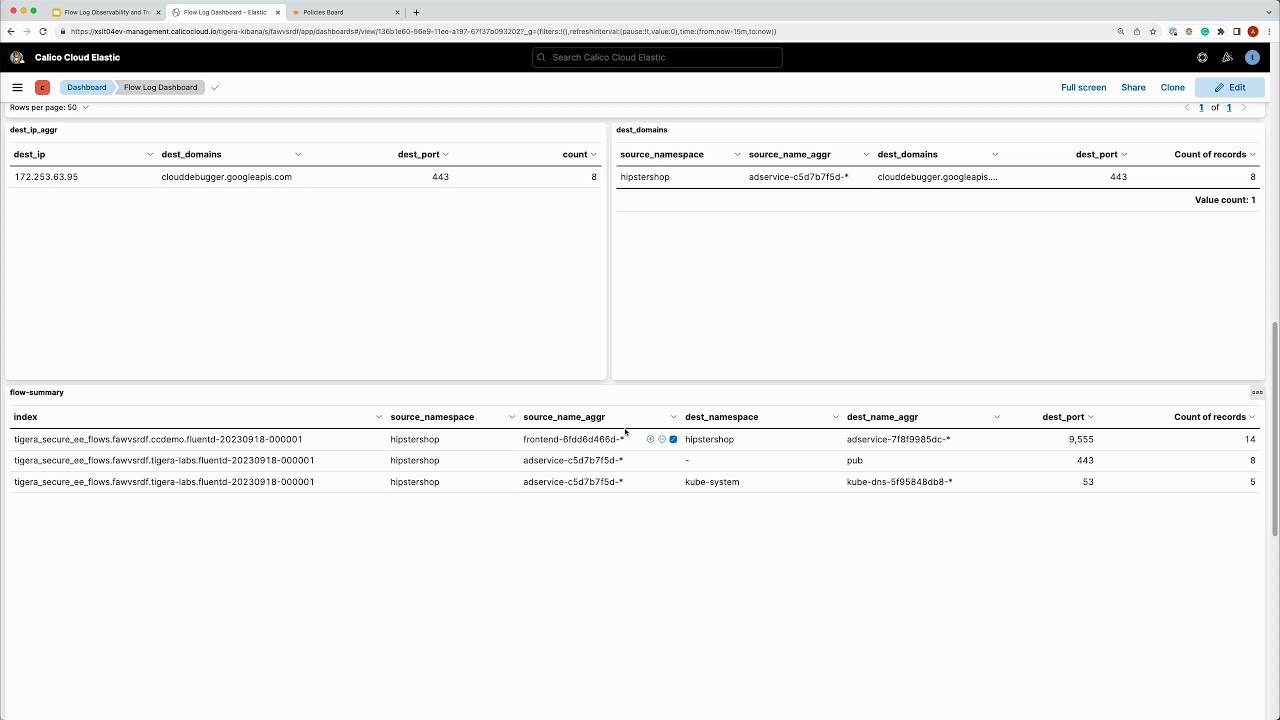Click clouddebugger.googleapis.com in dest_ip_aggr table
The height and width of the screenshot is (720, 1280).
click(x=226, y=177)
